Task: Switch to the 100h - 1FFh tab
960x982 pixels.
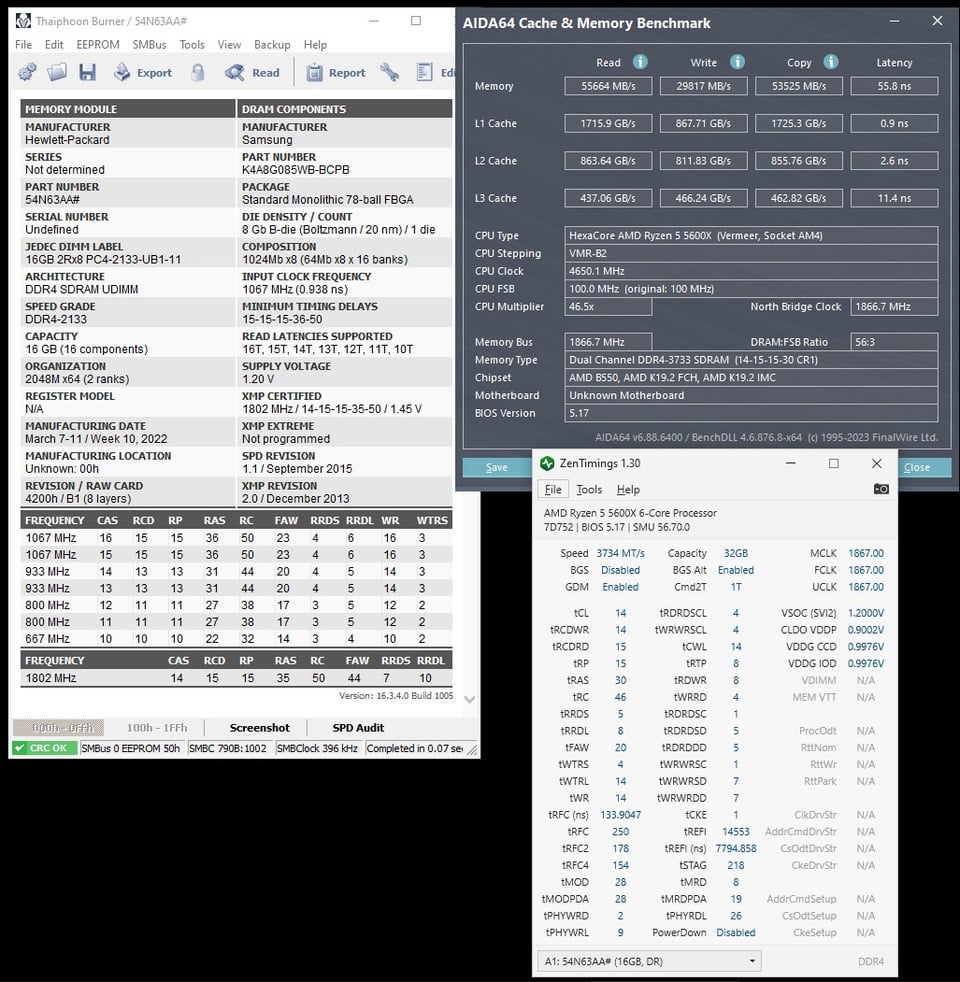Action: point(157,728)
